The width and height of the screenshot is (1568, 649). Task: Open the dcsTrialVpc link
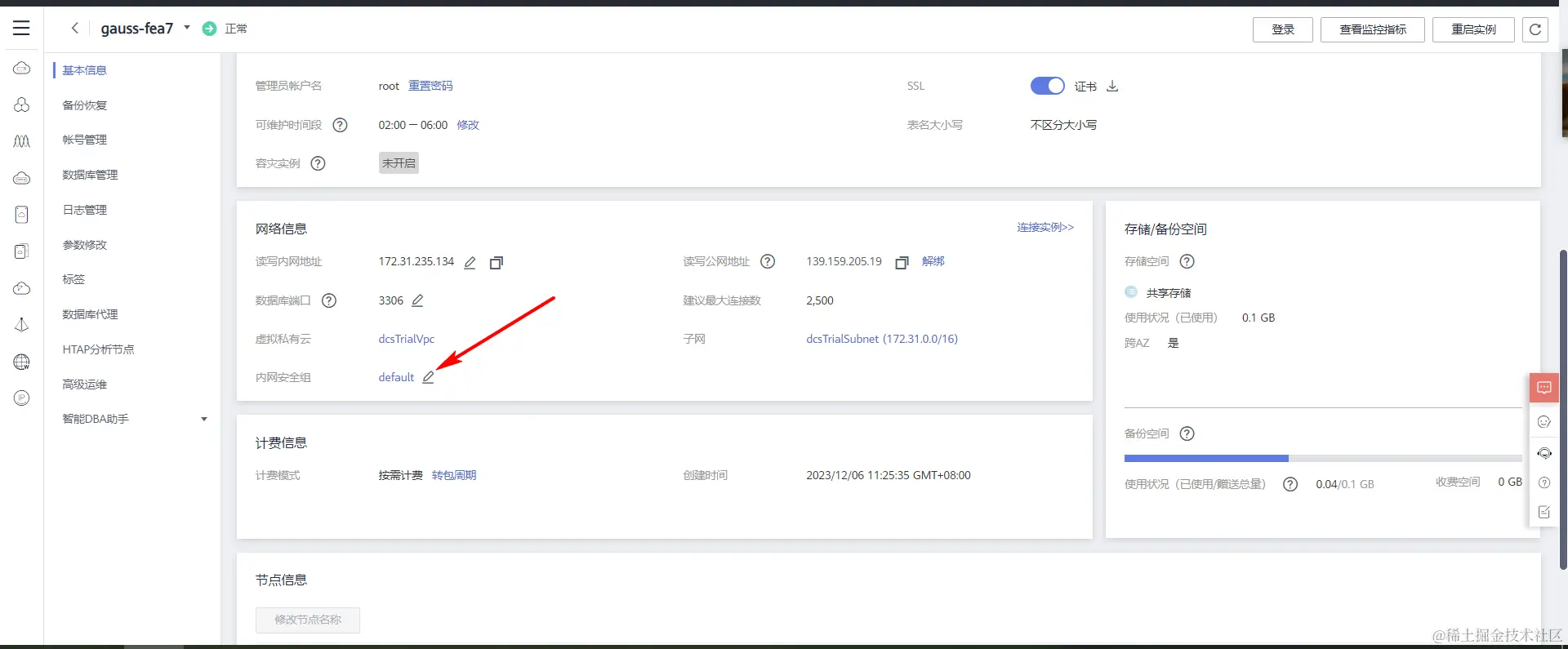[x=407, y=339]
